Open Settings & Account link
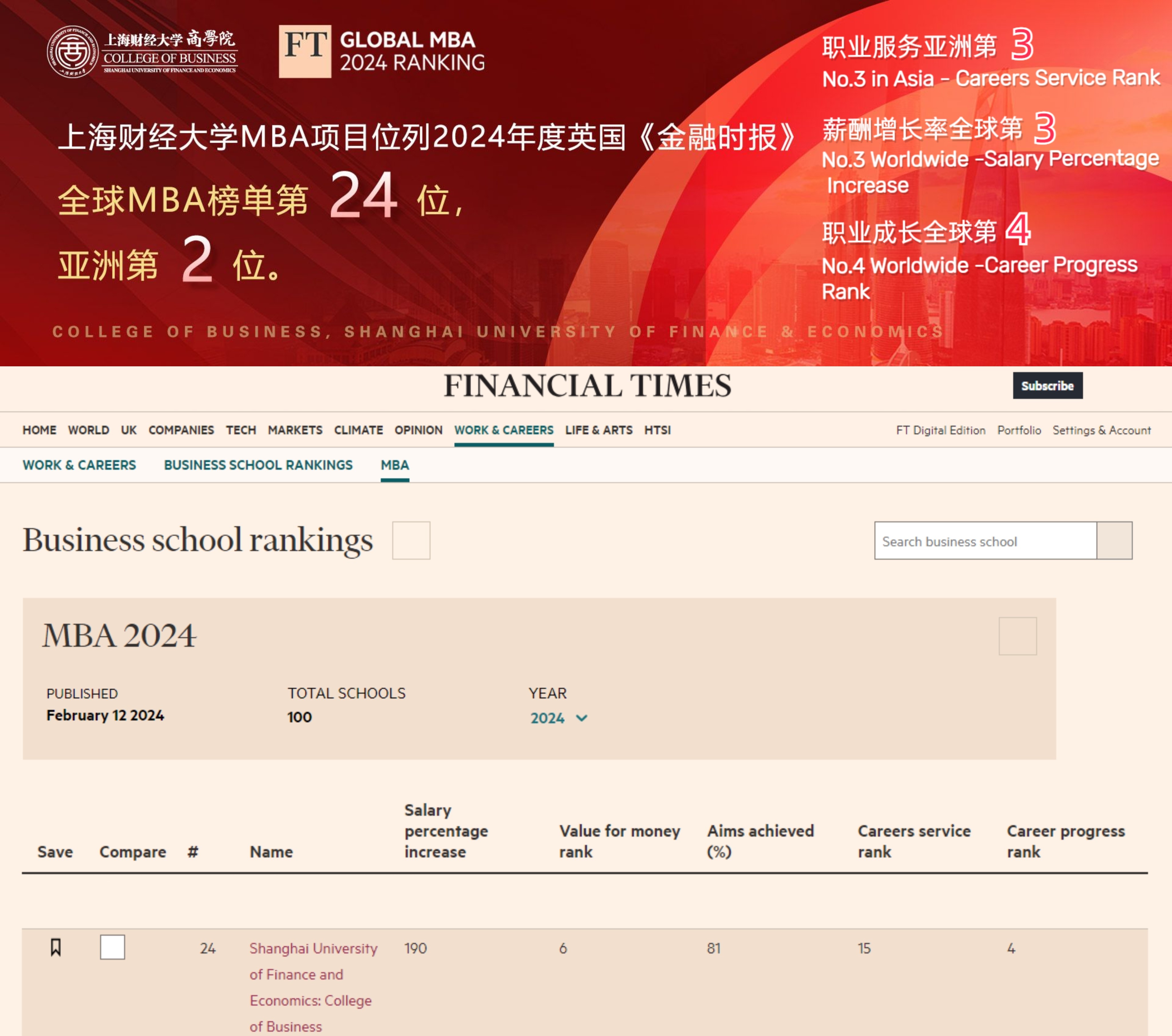This screenshot has height=1036, width=1172. coord(1102,430)
